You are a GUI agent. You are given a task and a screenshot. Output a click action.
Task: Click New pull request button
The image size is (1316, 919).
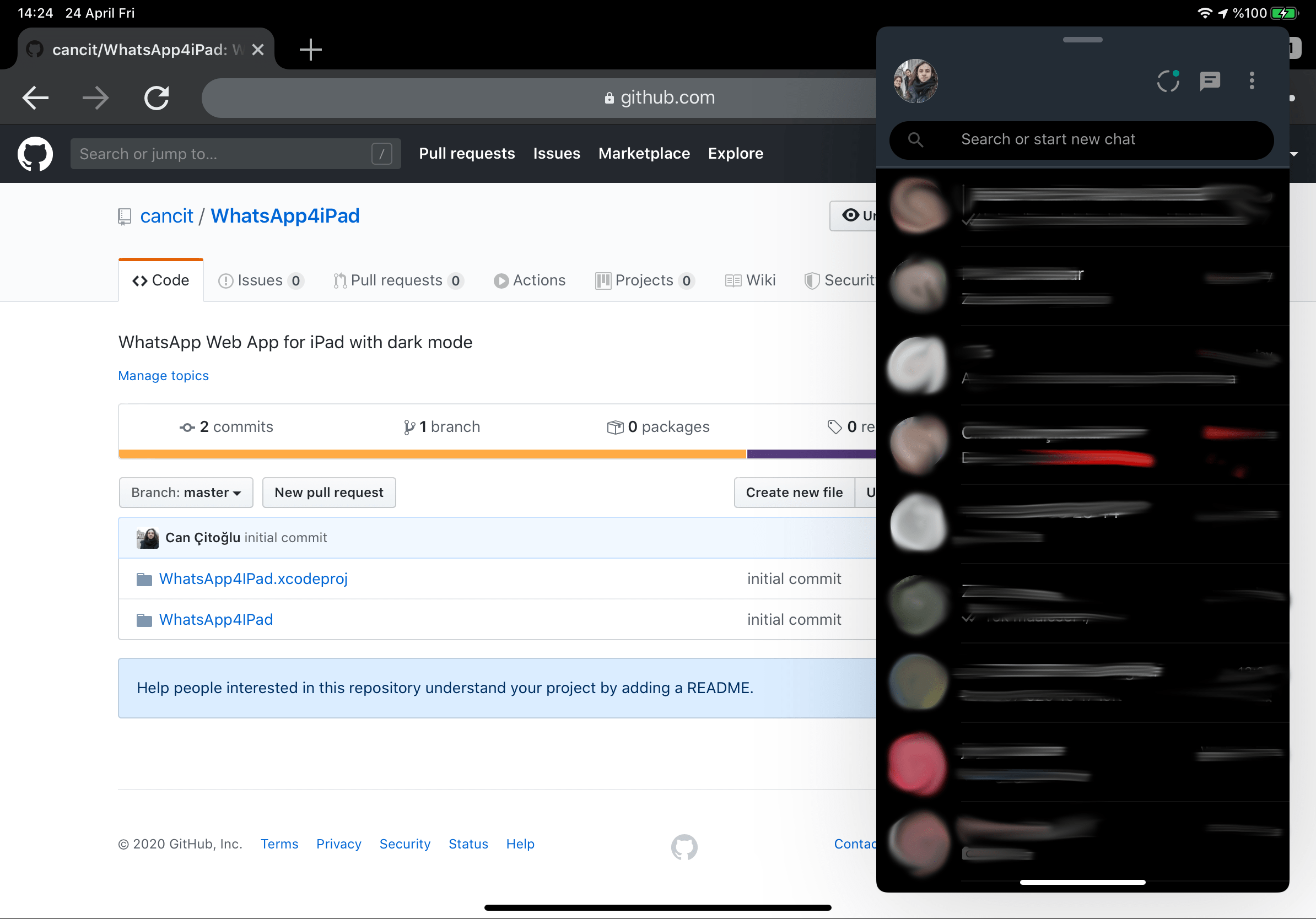[x=328, y=492]
